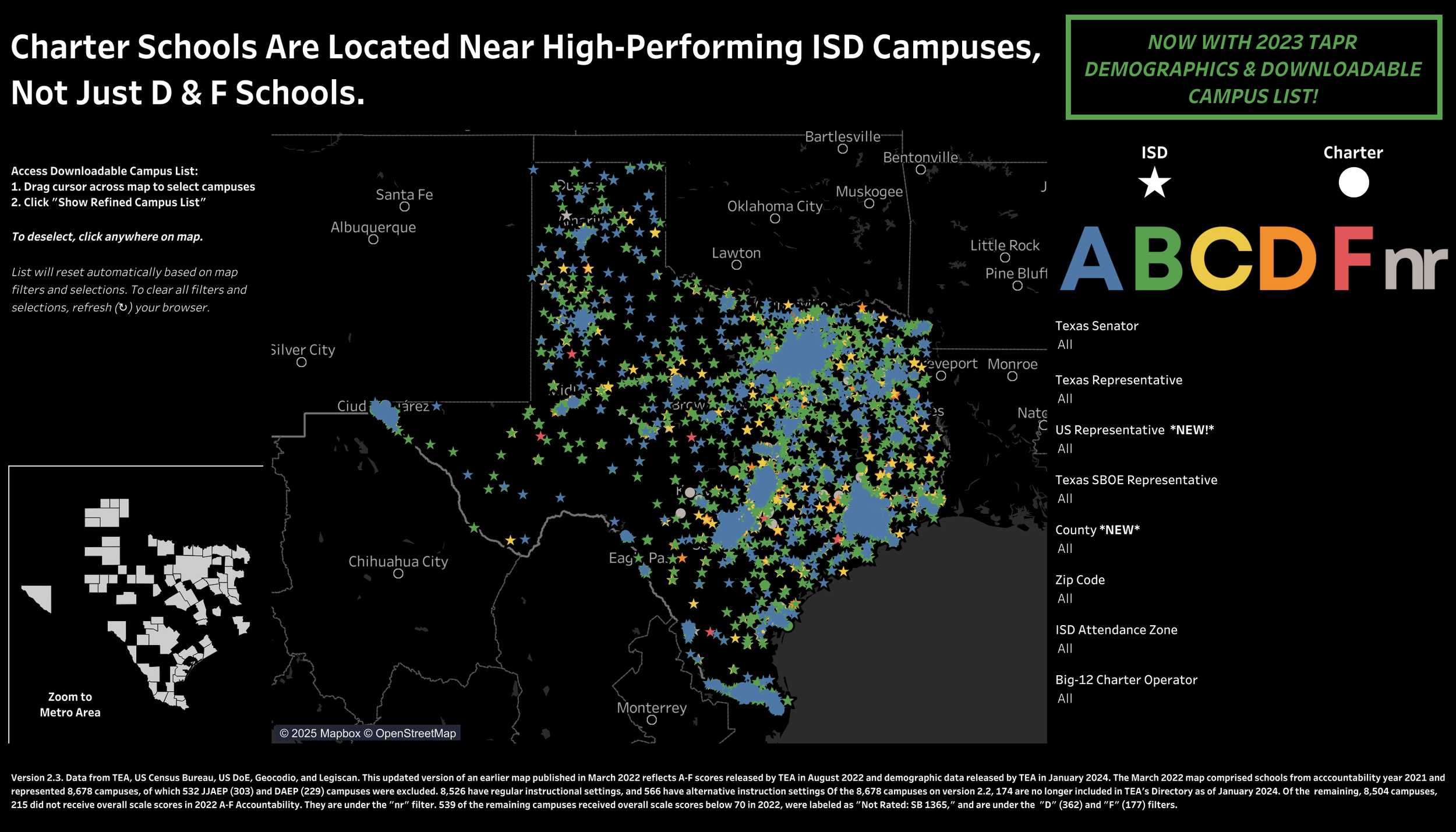Click the green 2023 TAPR demographics banner
Image resolution: width=1456 pixels, height=832 pixels.
(1253, 68)
